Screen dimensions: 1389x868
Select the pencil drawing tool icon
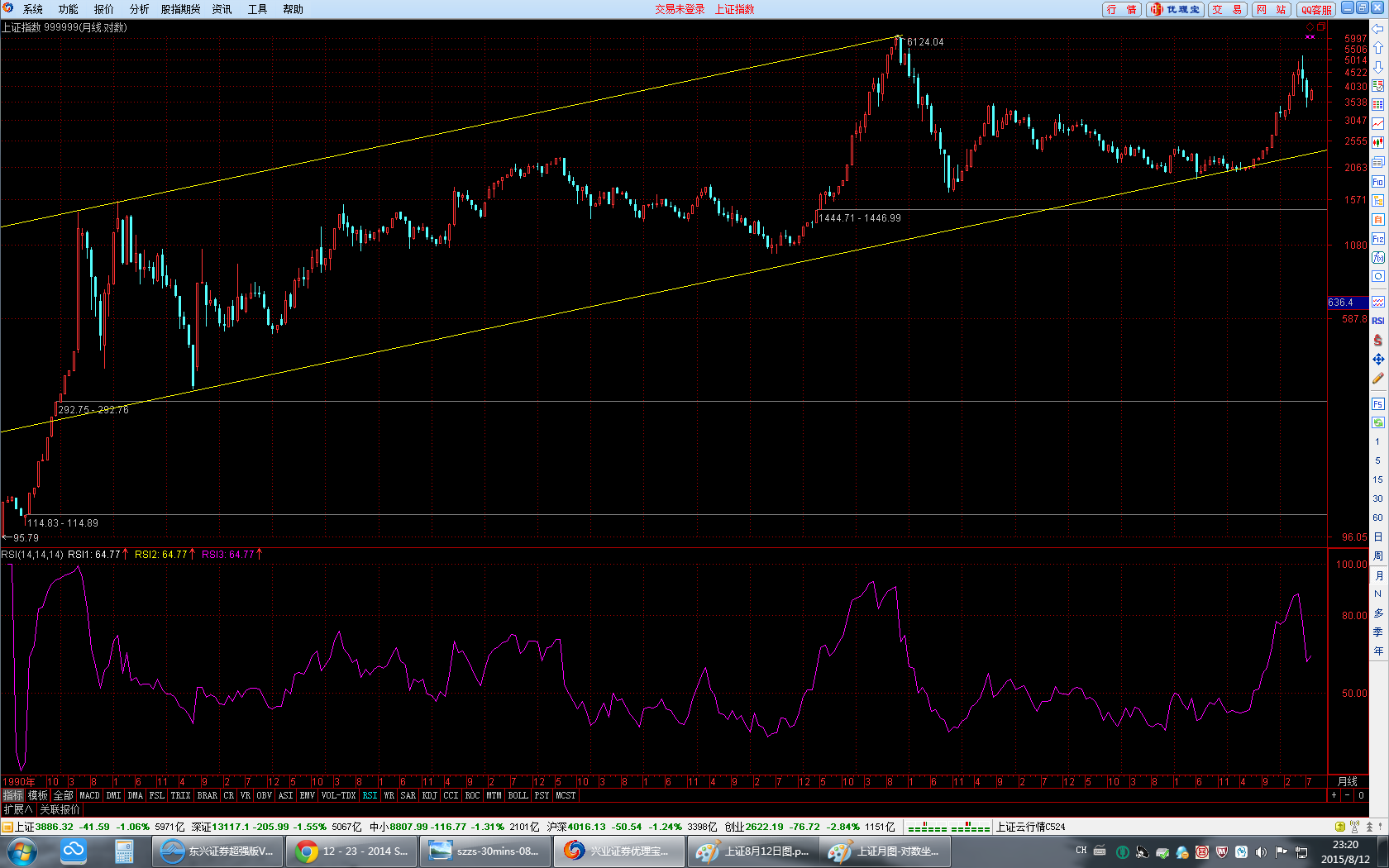tap(1377, 379)
